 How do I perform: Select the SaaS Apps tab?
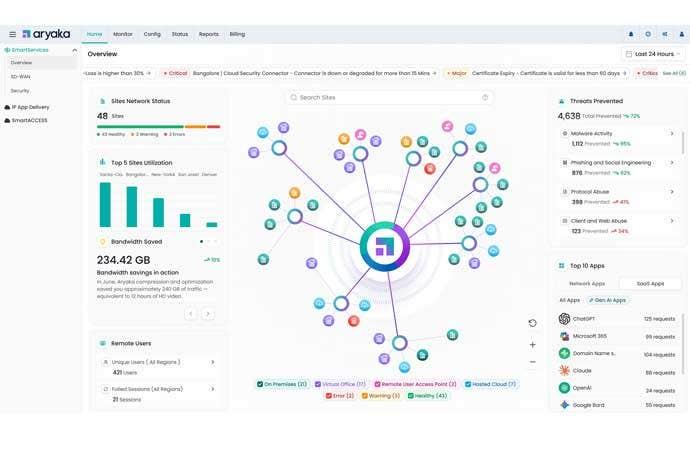tap(648, 284)
